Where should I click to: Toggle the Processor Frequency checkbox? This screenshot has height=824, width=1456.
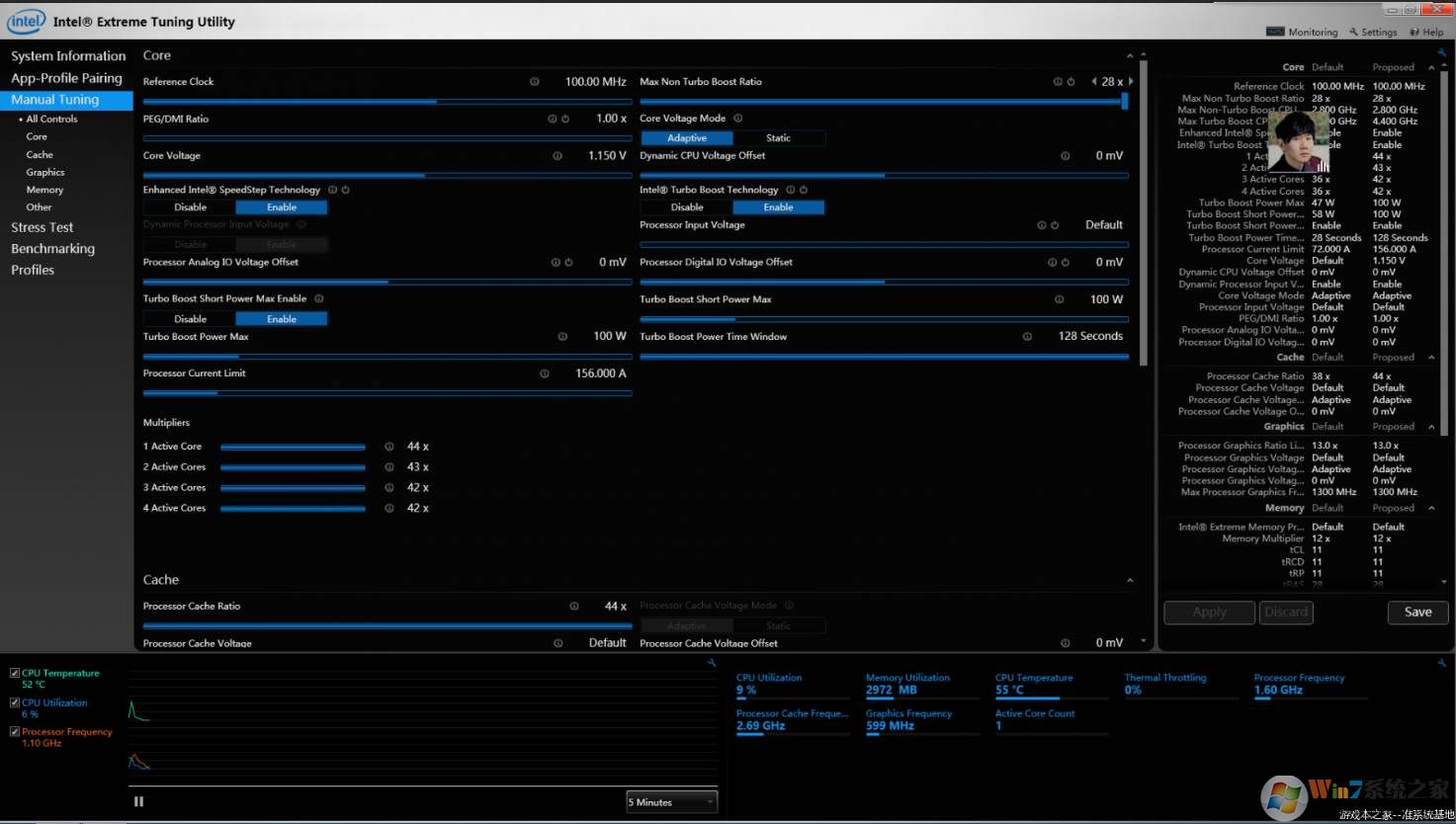tap(15, 732)
